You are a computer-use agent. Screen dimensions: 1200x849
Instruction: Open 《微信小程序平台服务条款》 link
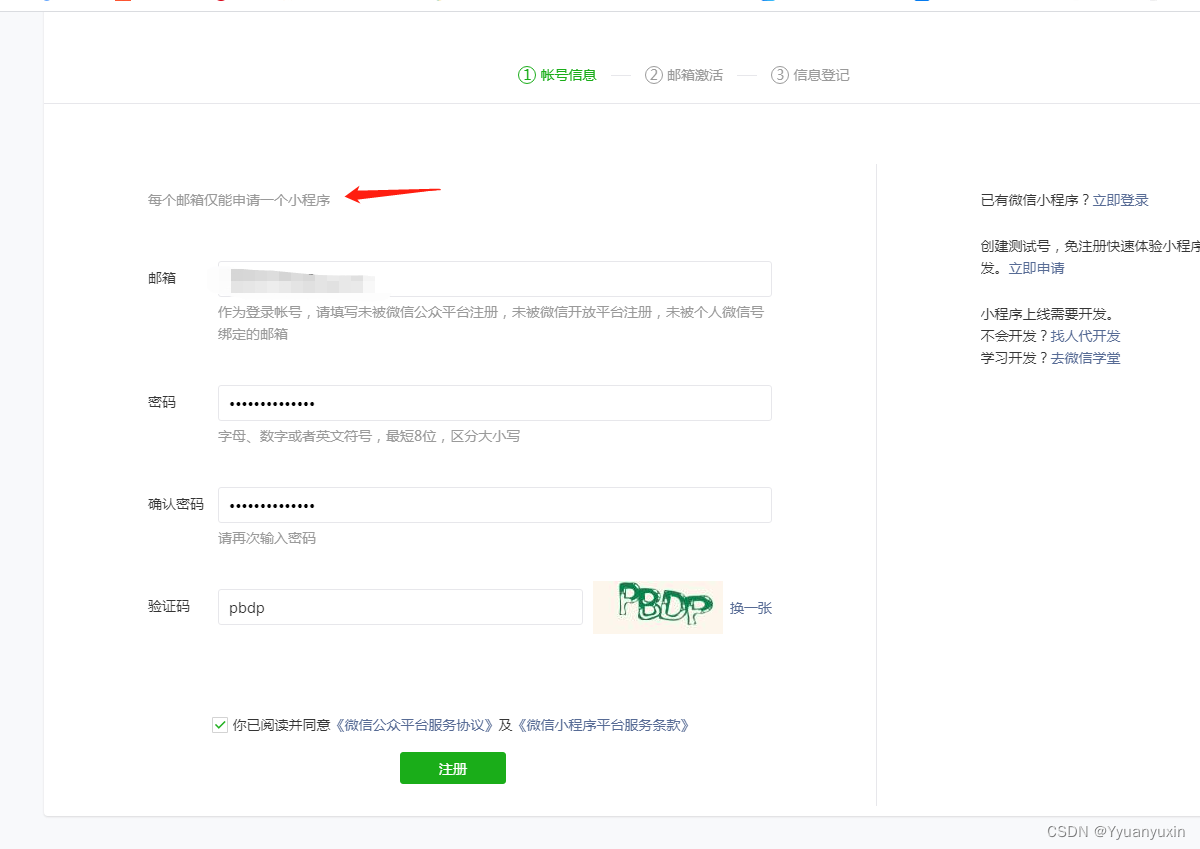604,725
